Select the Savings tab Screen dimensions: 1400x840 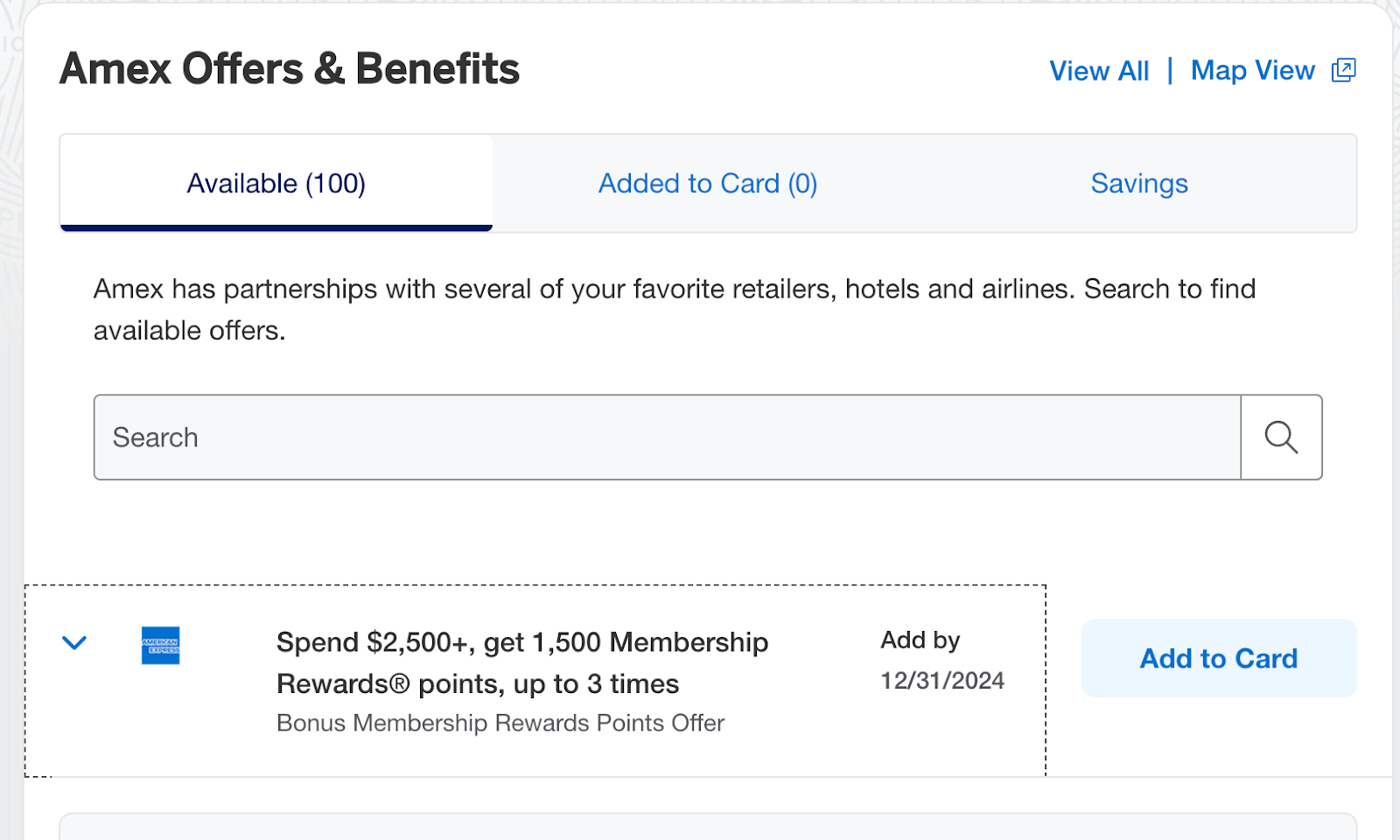coord(1138,184)
